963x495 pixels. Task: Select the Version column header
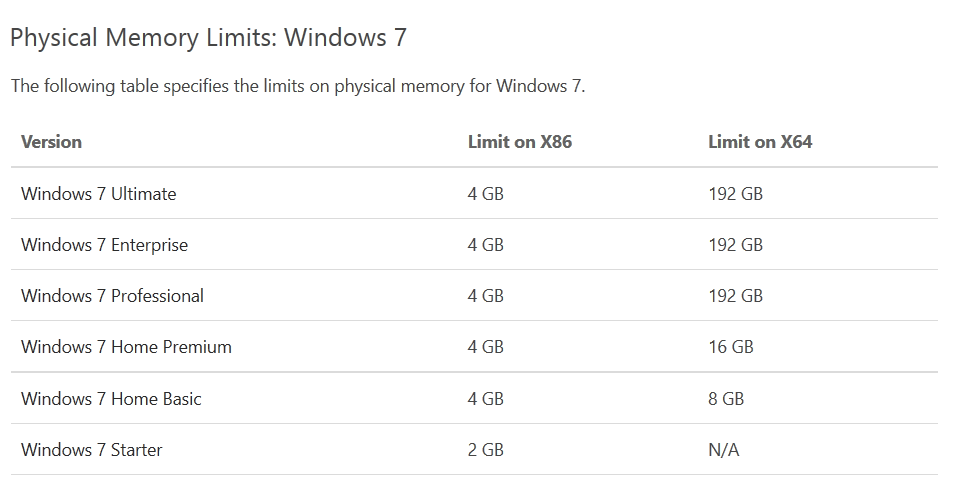51,142
